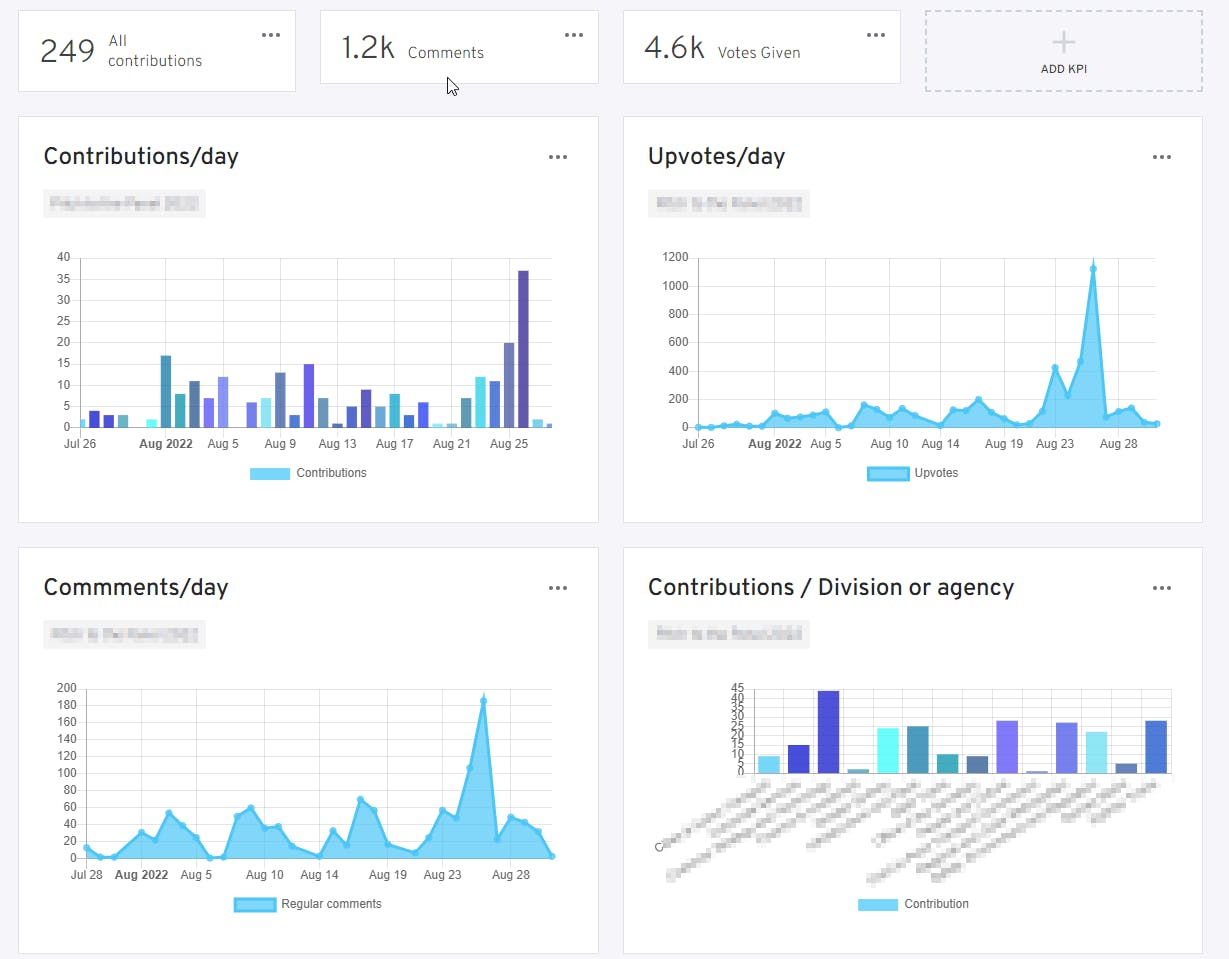1229x959 pixels.
Task: Toggle the Contribution legend swatch in division chart
Action: tap(878, 904)
